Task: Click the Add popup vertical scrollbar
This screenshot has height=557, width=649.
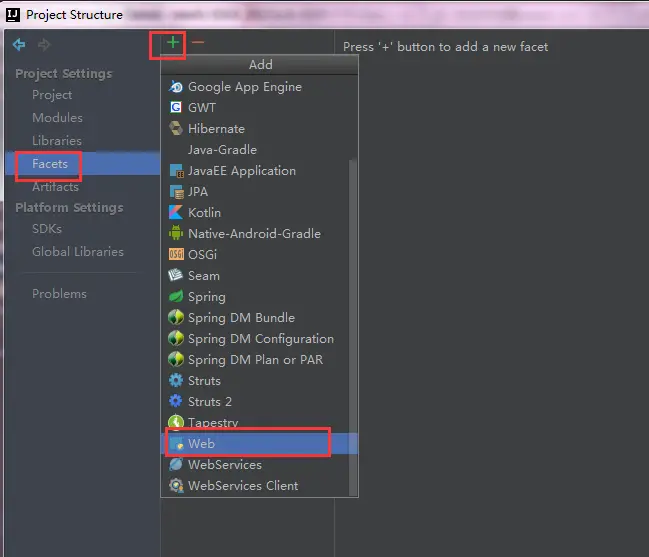Action: click(x=353, y=327)
